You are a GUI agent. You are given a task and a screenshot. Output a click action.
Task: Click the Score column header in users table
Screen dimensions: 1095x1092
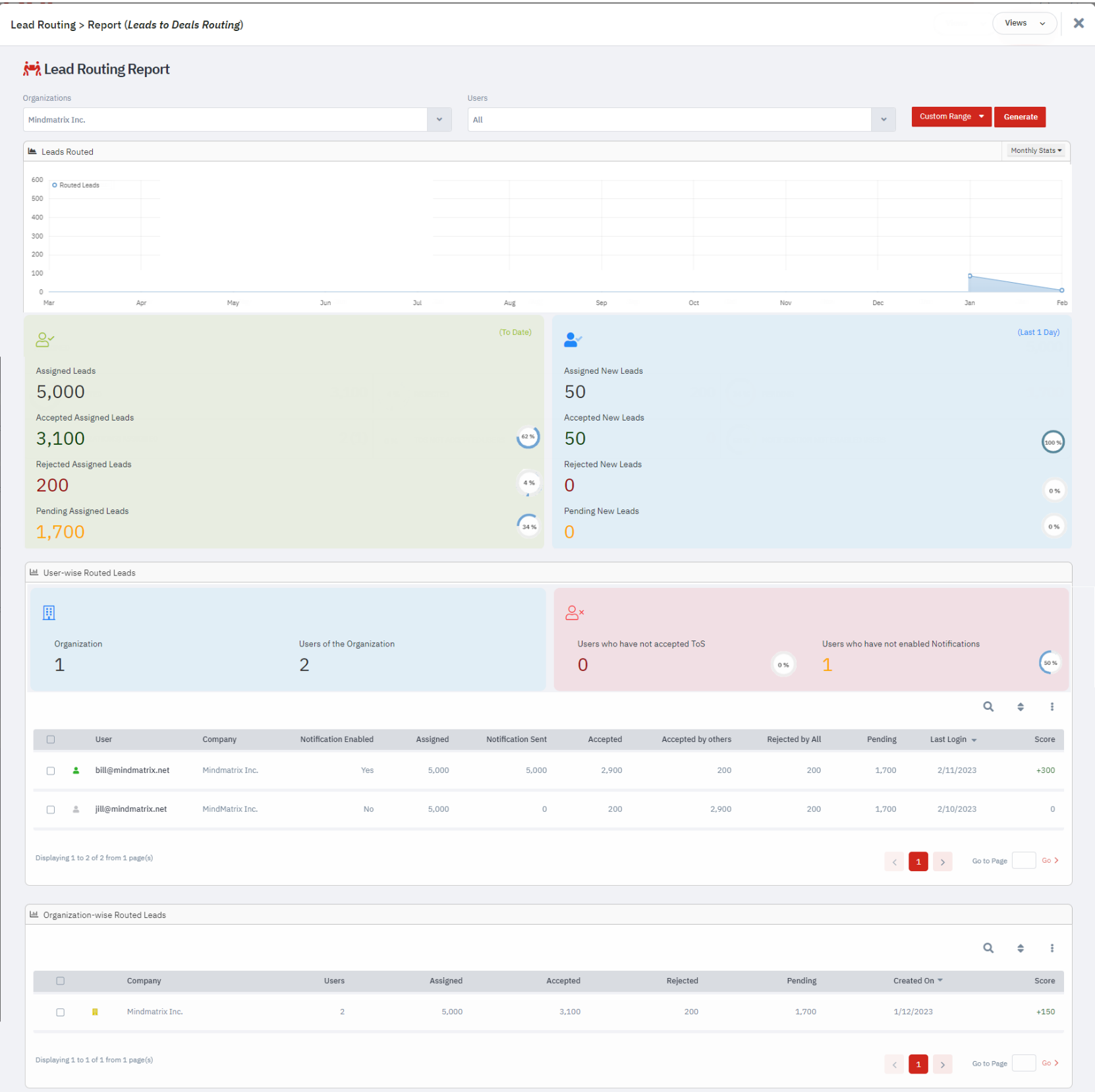tap(1044, 739)
